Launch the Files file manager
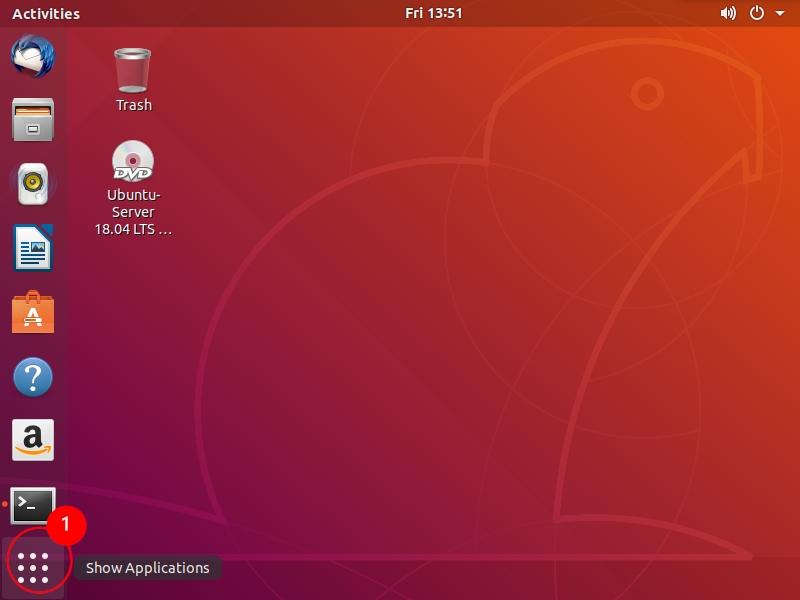Image resolution: width=800 pixels, height=600 pixels. [32, 120]
